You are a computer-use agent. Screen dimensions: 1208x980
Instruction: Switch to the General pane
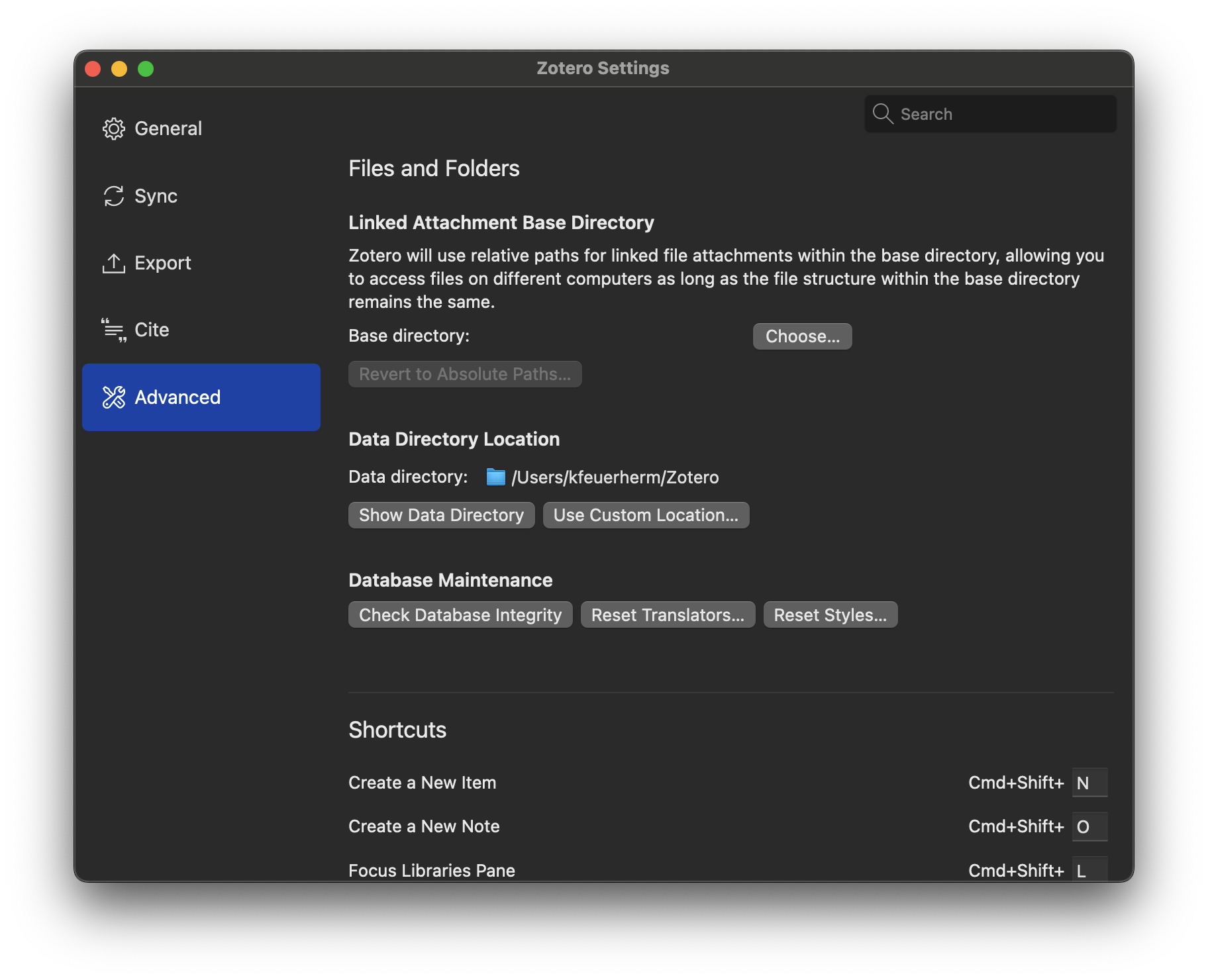click(201, 128)
